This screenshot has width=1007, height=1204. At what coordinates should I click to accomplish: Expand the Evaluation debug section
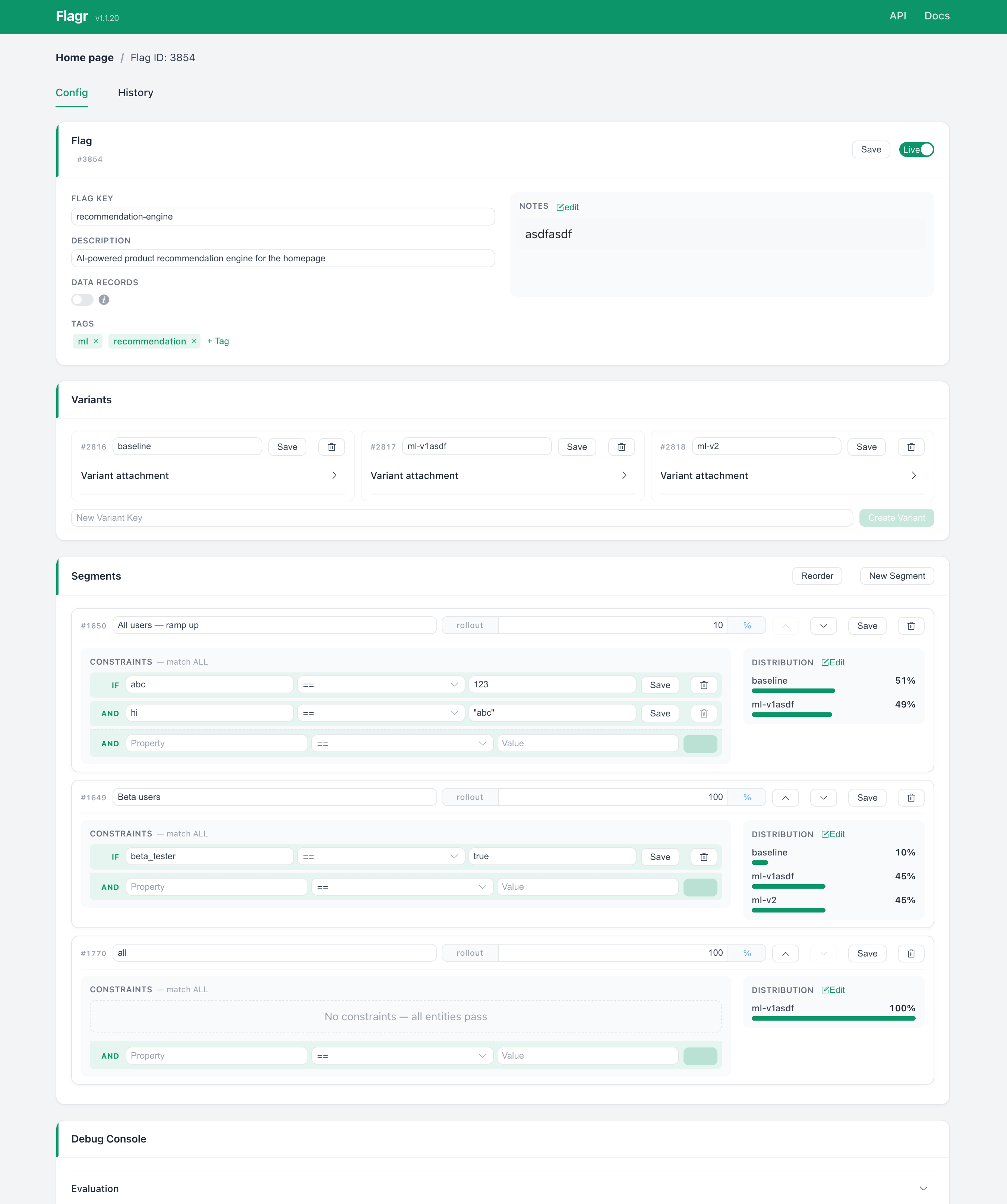pyautogui.click(x=502, y=1188)
